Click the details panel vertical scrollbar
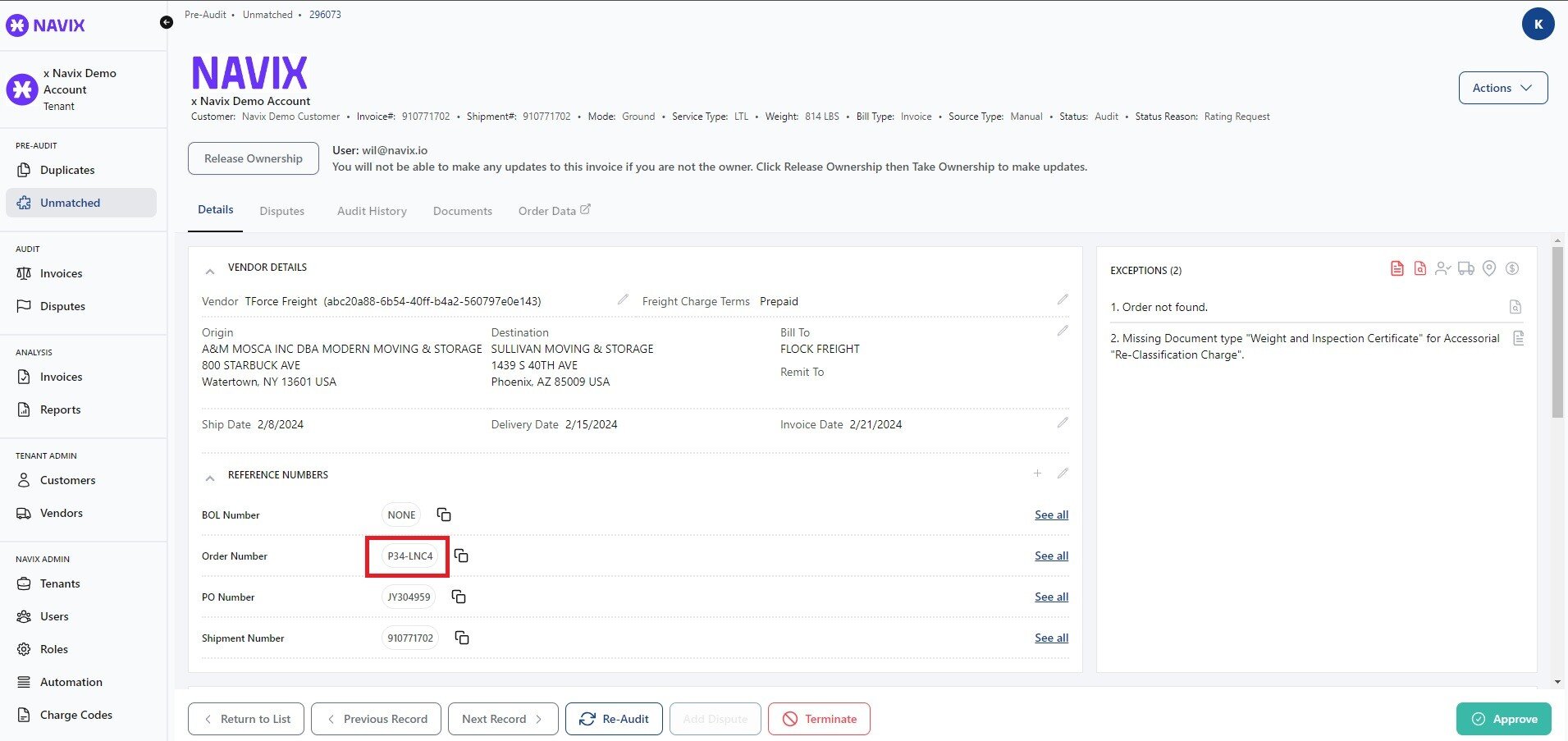The height and width of the screenshot is (741, 1568). click(1557, 332)
